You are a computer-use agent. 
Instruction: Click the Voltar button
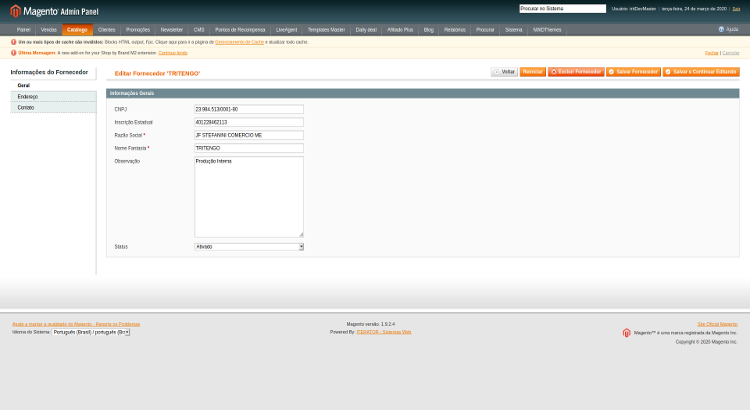(x=504, y=72)
